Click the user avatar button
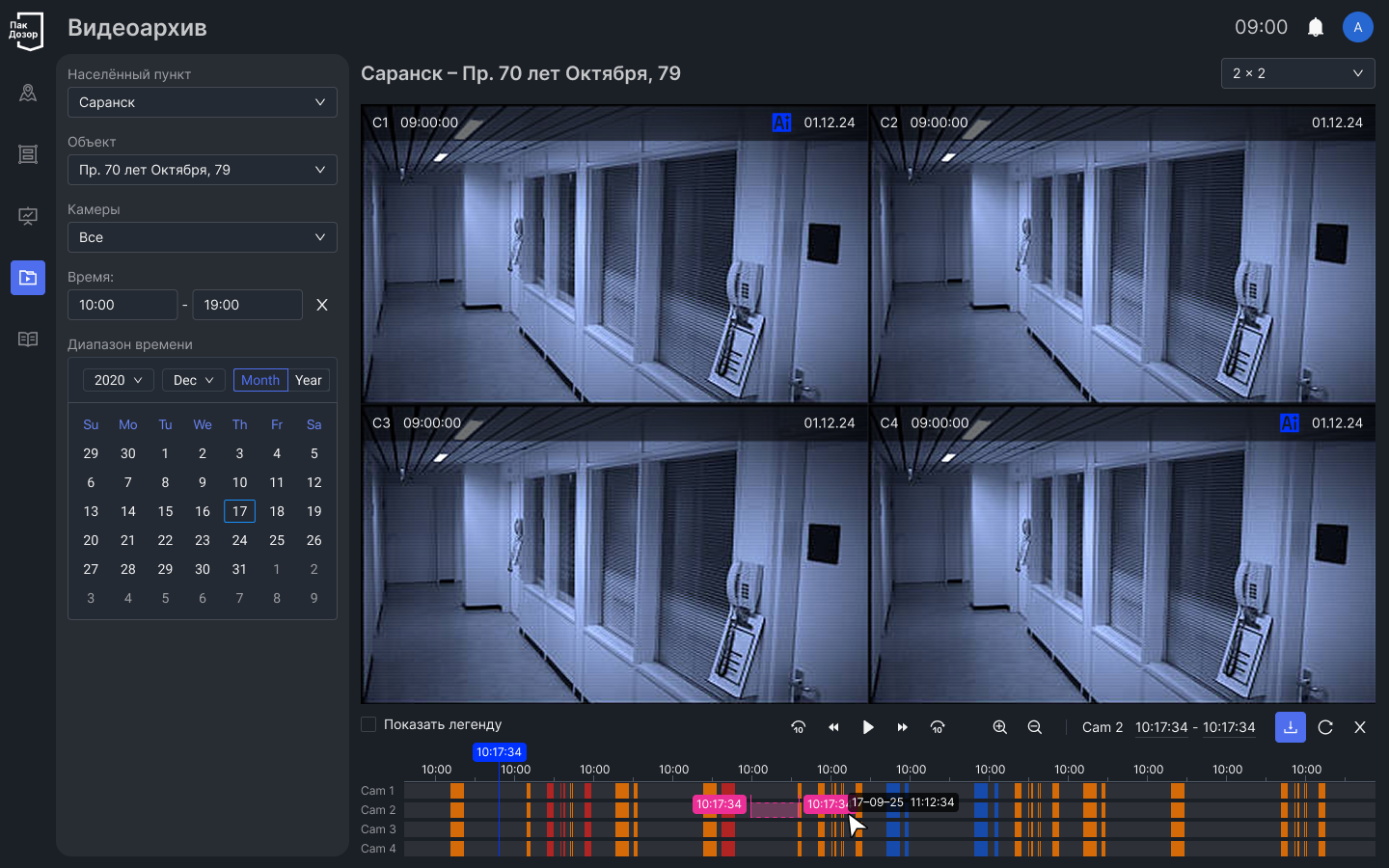The width and height of the screenshot is (1389, 868). (1357, 27)
